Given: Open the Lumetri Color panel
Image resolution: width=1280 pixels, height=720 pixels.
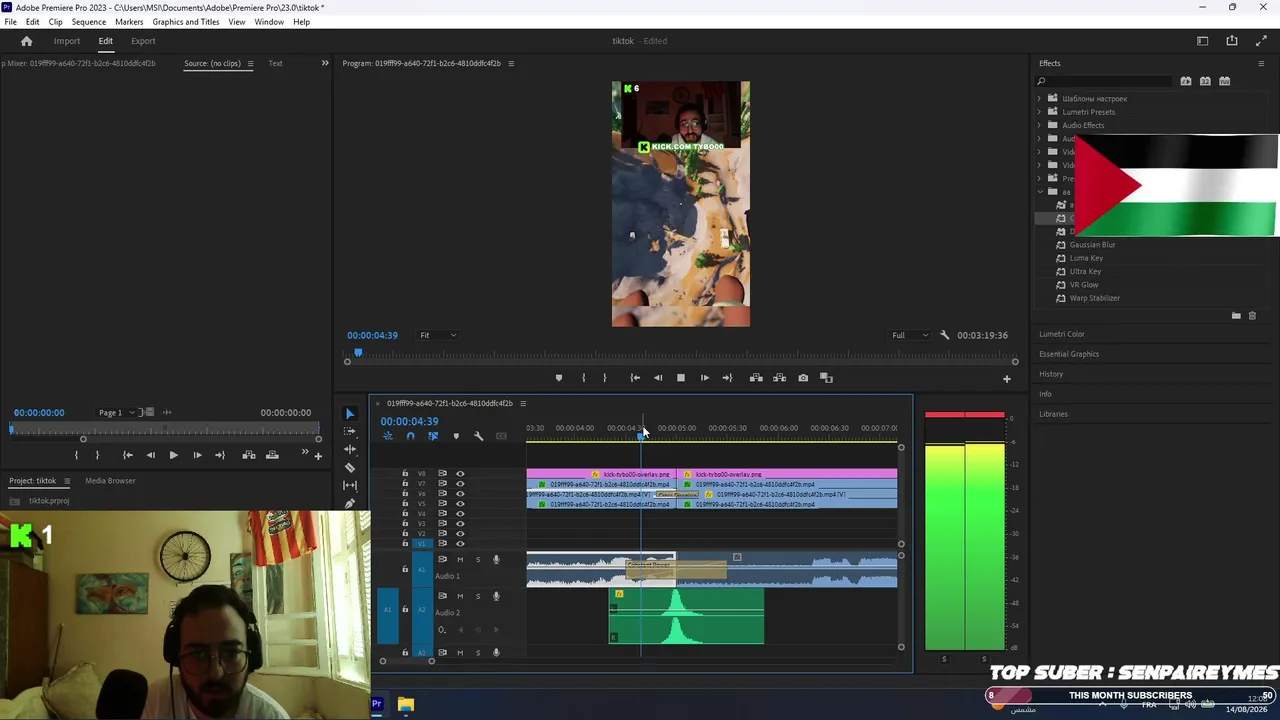Looking at the screenshot, I should pos(1062,334).
